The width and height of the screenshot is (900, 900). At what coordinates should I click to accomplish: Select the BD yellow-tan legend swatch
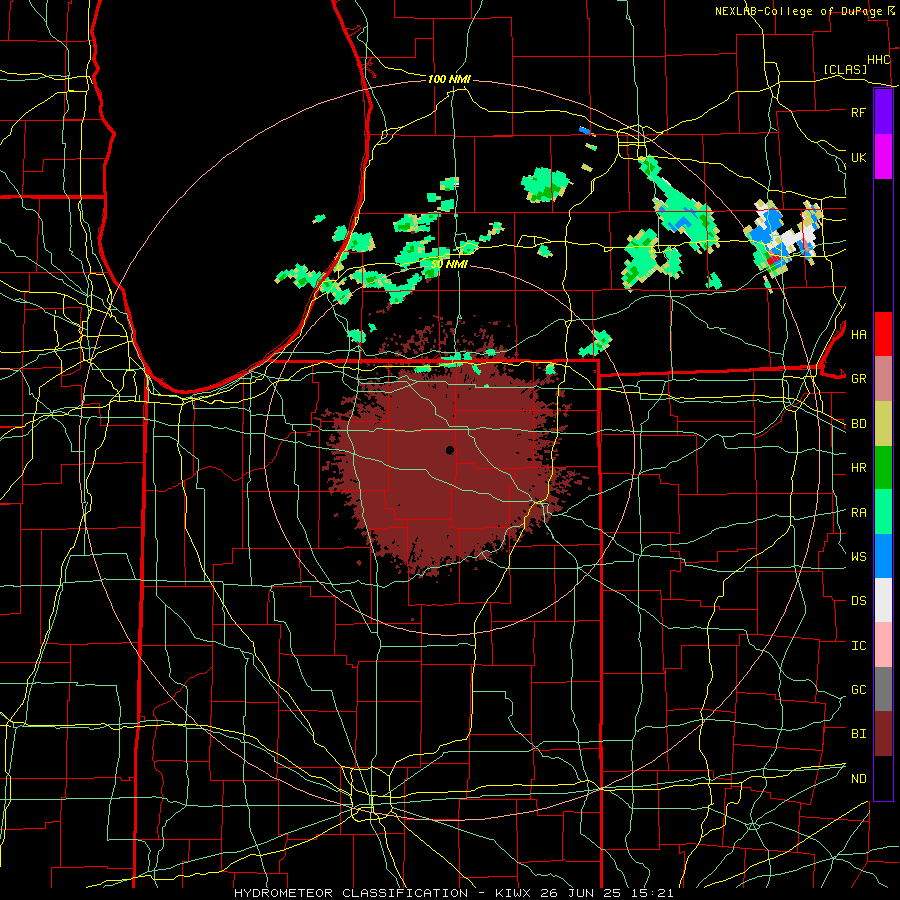coord(883,424)
